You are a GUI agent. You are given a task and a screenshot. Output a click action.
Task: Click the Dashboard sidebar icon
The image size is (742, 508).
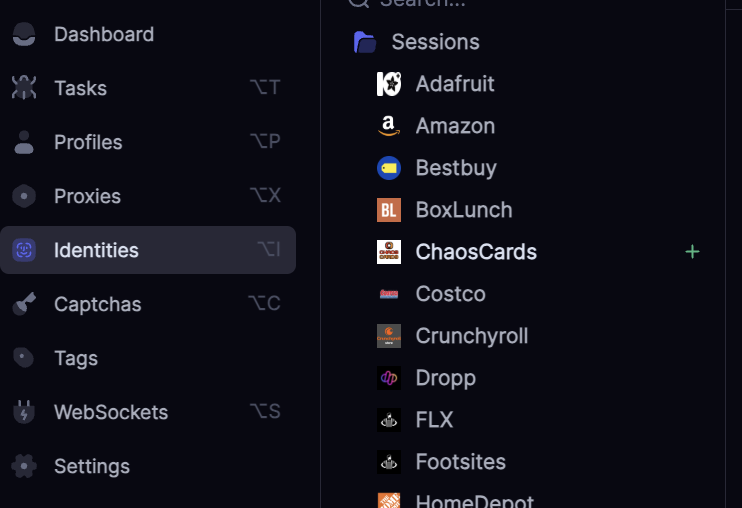[x=24, y=35]
